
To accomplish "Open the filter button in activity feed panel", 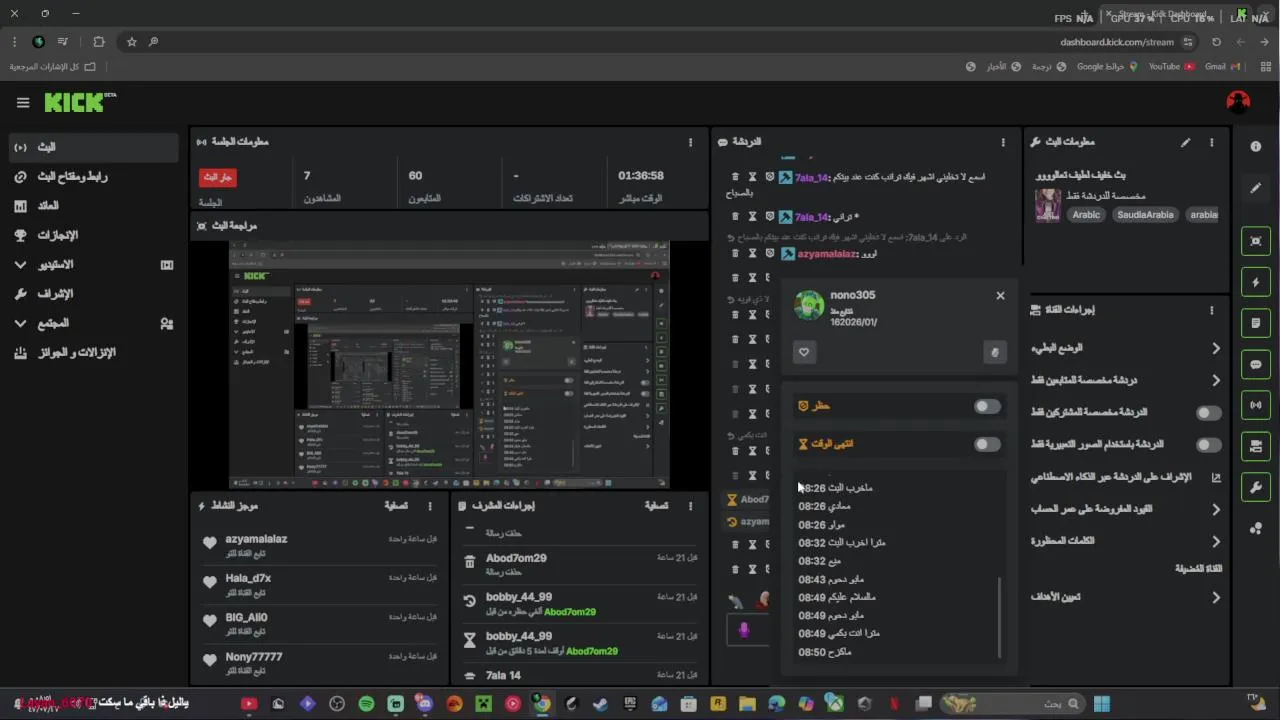I will (x=396, y=506).
